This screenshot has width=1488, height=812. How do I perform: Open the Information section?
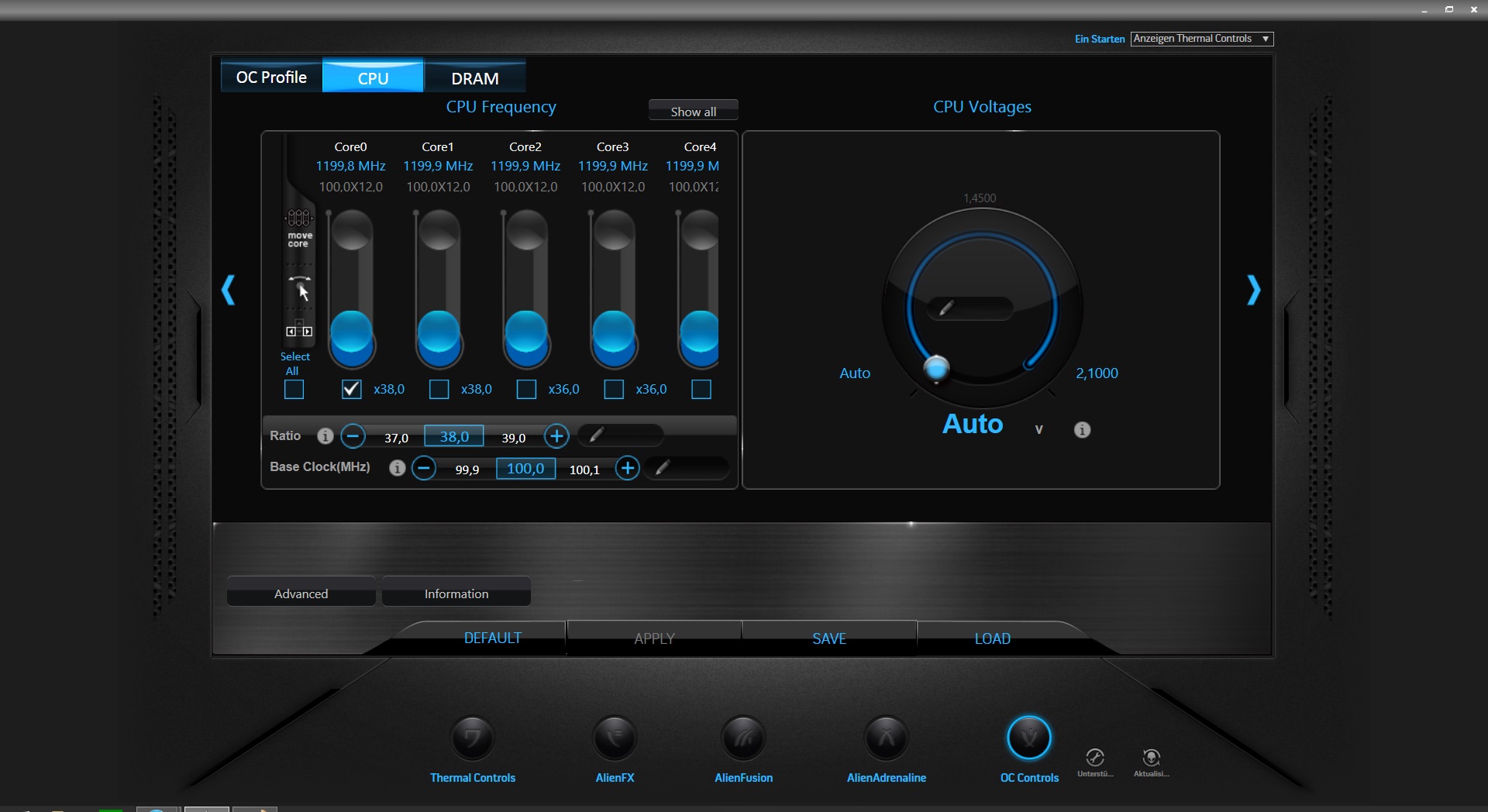pos(456,594)
